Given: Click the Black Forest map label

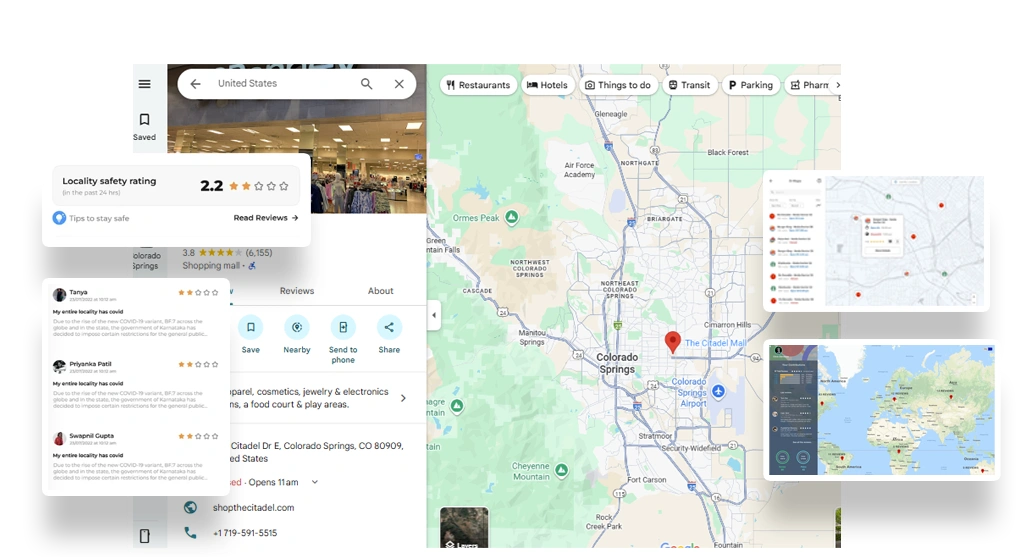Looking at the screenshot, I should [x=728, y=152].
